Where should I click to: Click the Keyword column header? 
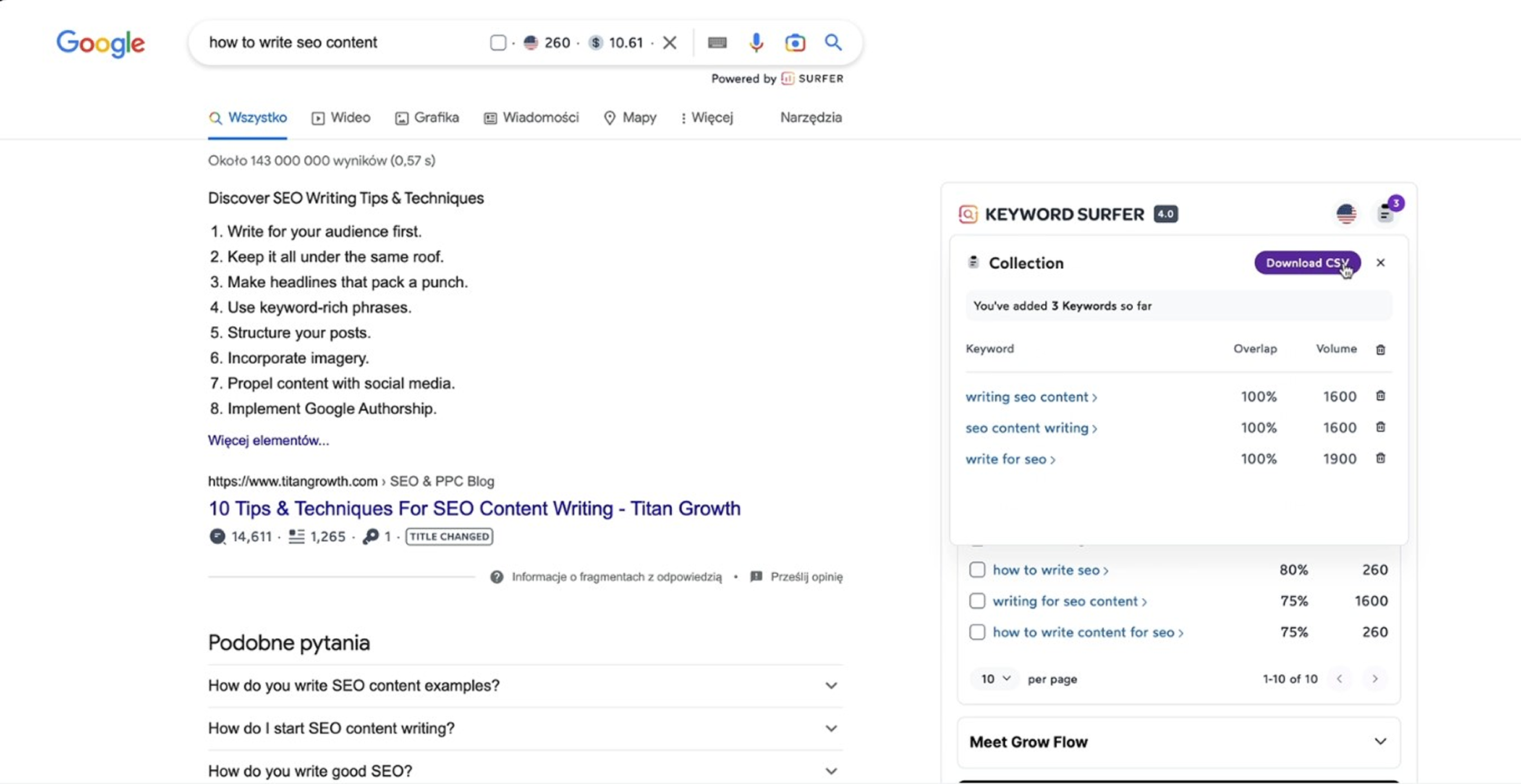coord(989,349)
